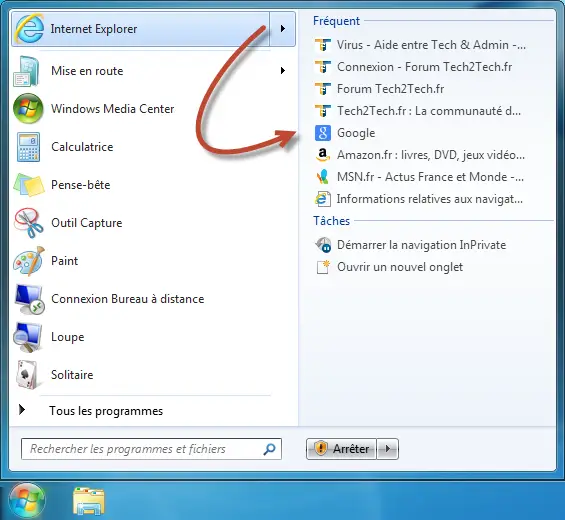
Task: Launch Solitaire card icon
Action: click(x=27, y=375)
